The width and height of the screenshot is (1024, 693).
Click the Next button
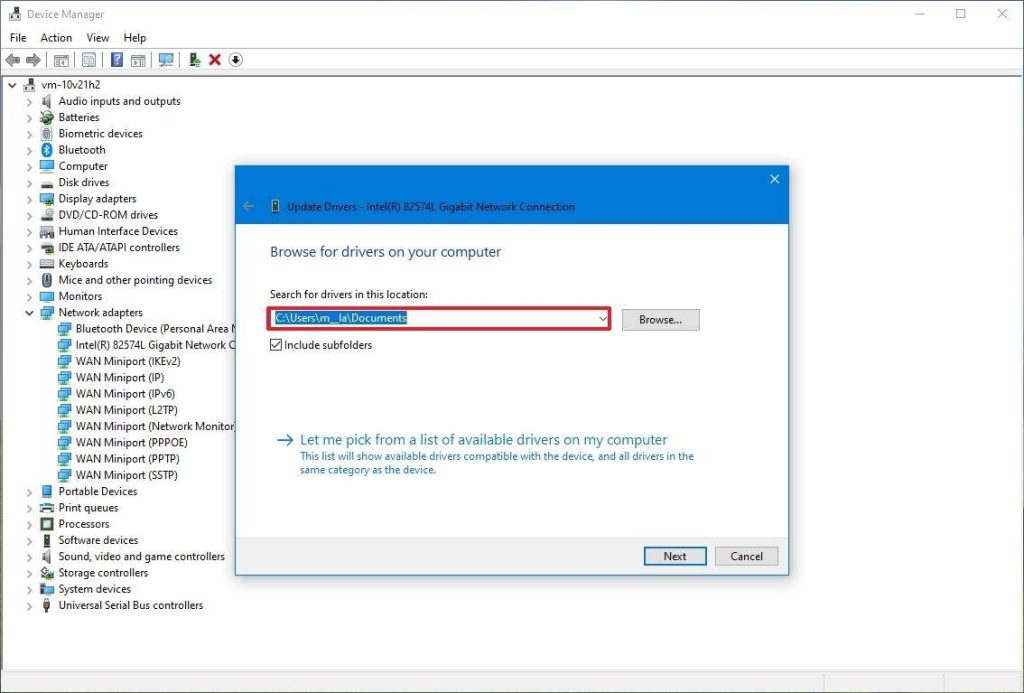pos(675,556)
